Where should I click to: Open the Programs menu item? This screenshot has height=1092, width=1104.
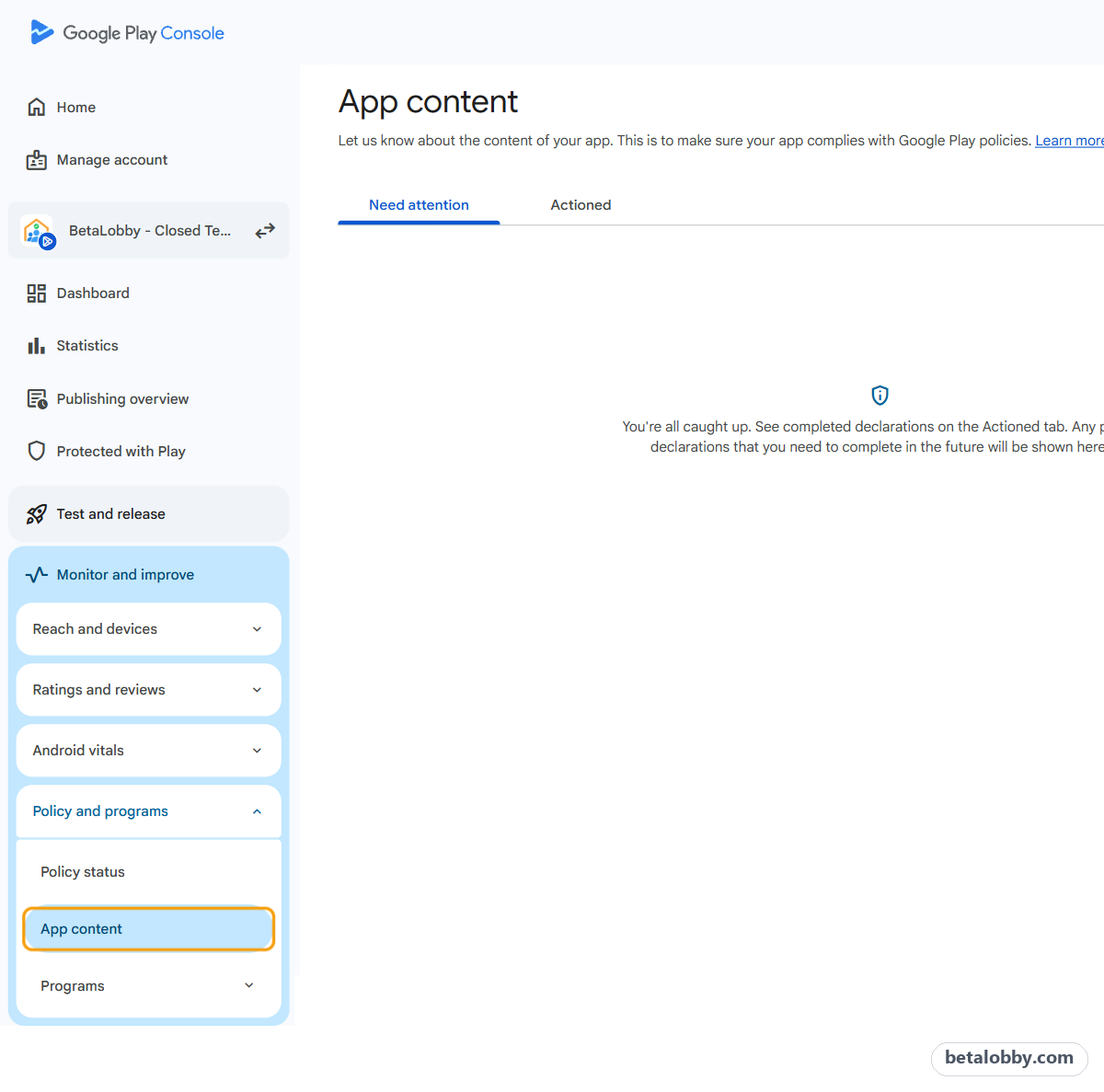[149, 986]
